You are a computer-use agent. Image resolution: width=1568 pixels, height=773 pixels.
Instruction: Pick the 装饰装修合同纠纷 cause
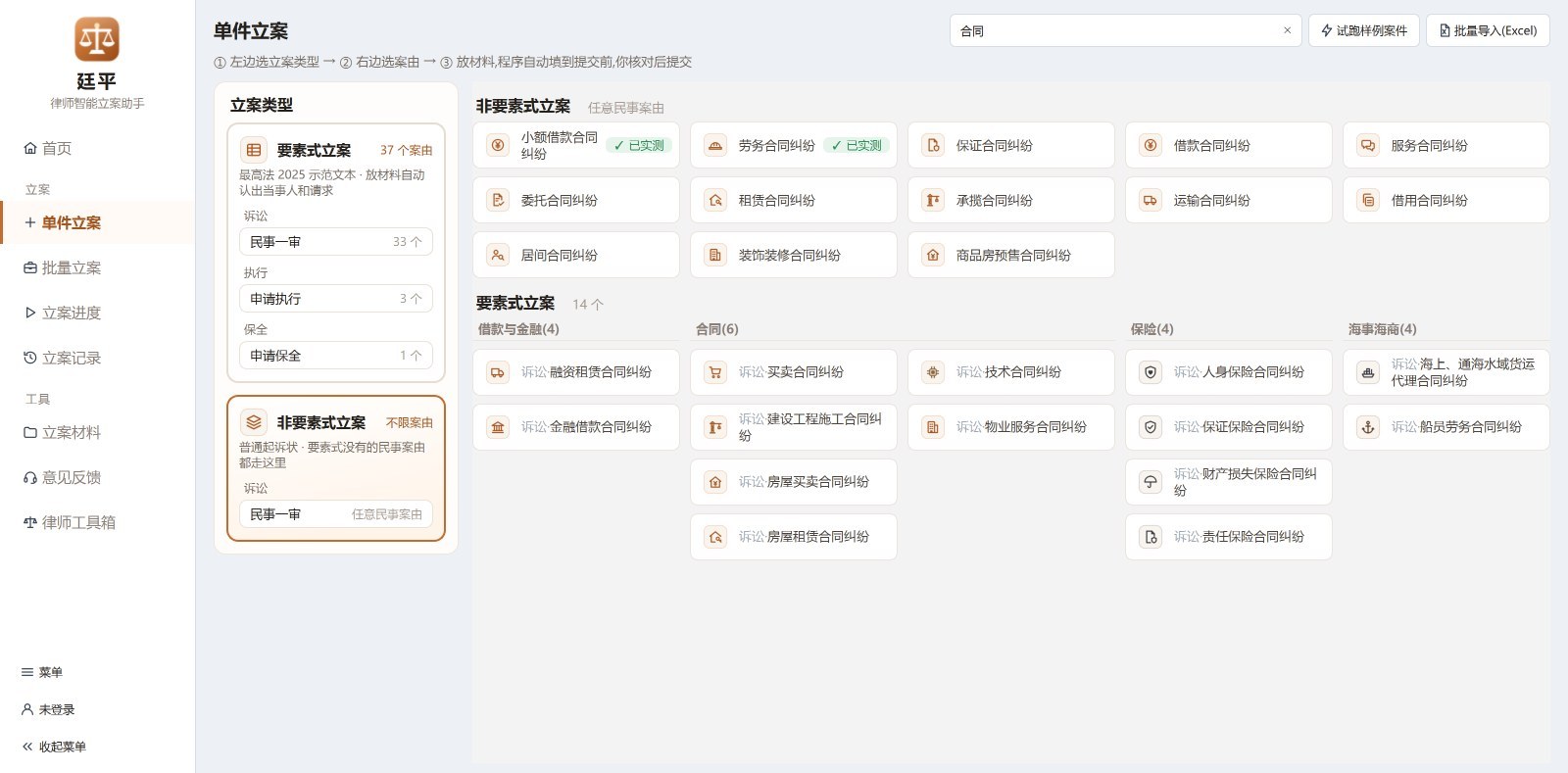pyautogui.click(x=794, y=255)
